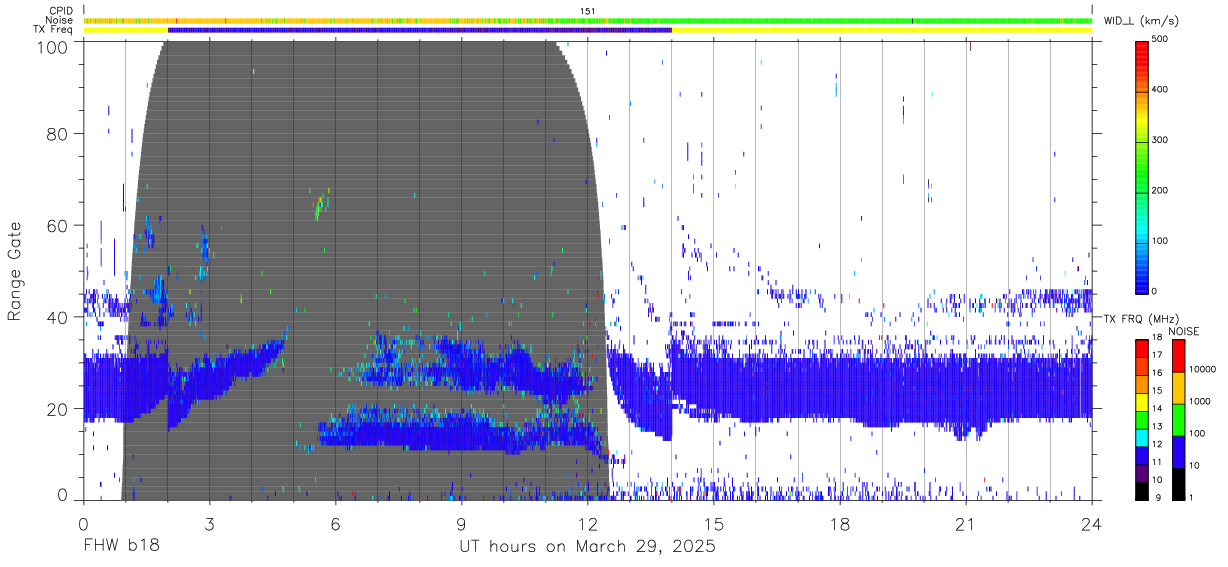Click range gate 40 tick on y-axis
1228x567 pixels.
pos(58,316)
